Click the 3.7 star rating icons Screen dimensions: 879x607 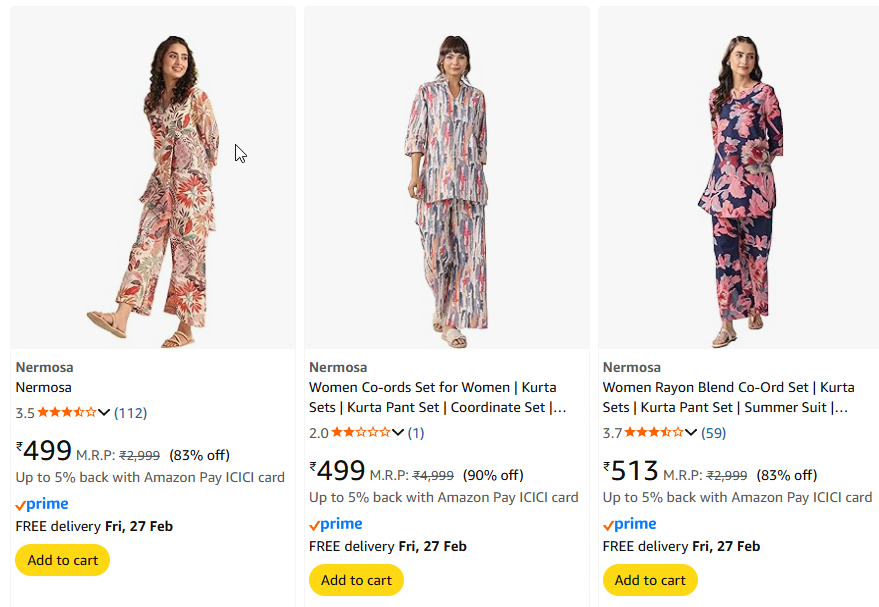coord(655,432)
